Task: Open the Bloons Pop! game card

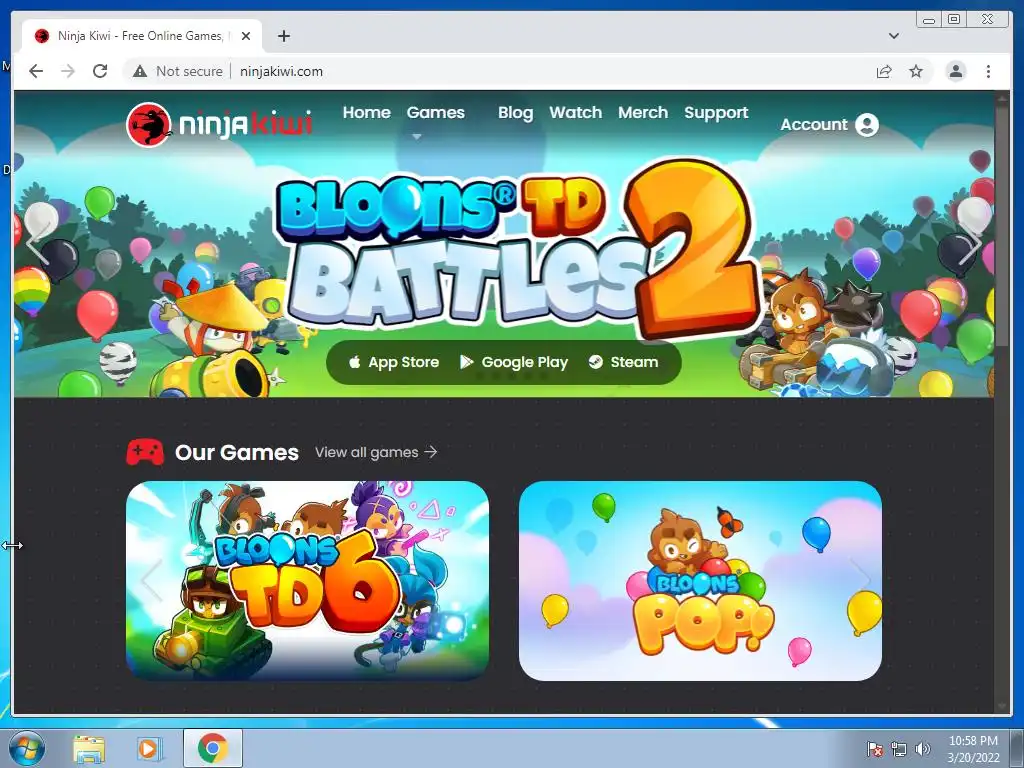Action: coord(700,581)
